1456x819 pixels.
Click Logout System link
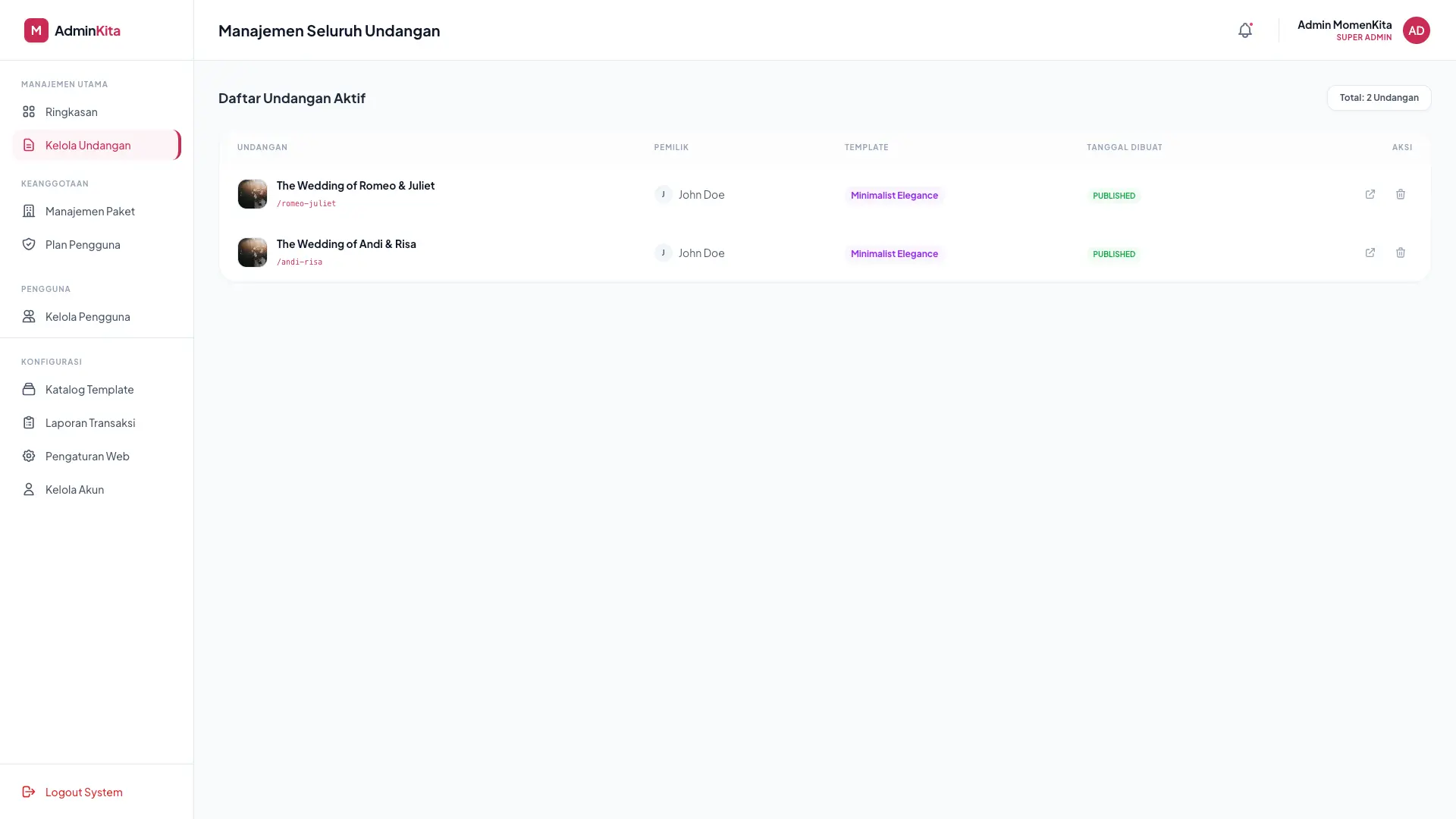[x=96, y=792]
